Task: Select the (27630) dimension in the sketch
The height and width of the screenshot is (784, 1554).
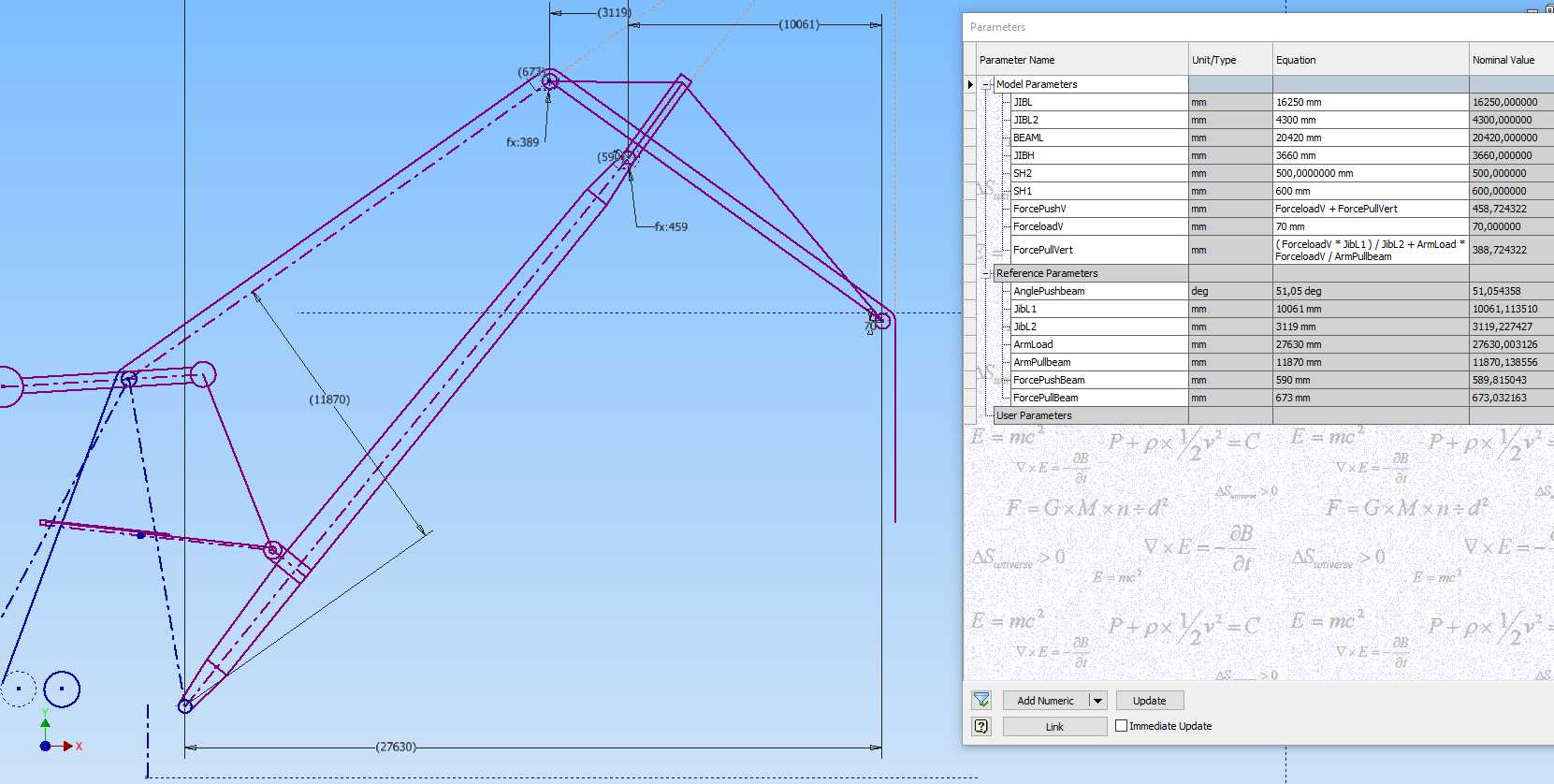Action: pos(396,747)
